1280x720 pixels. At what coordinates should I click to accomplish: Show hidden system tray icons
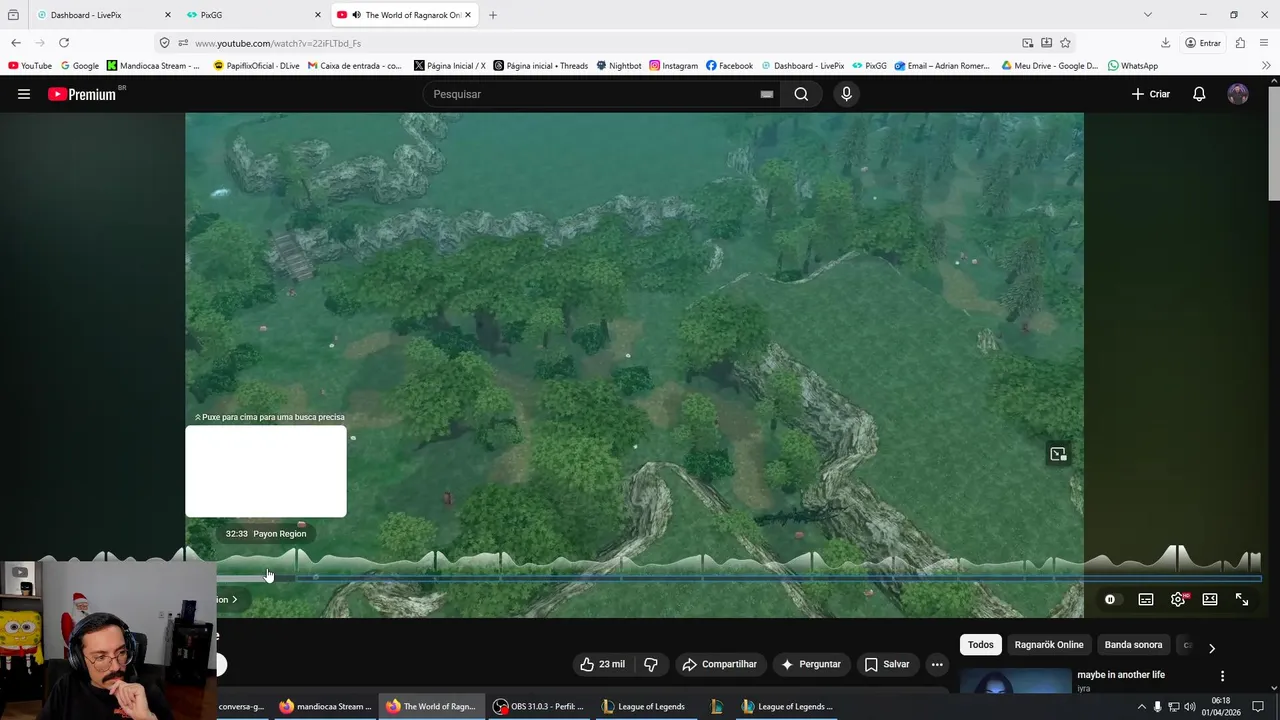click(1141, 707)
